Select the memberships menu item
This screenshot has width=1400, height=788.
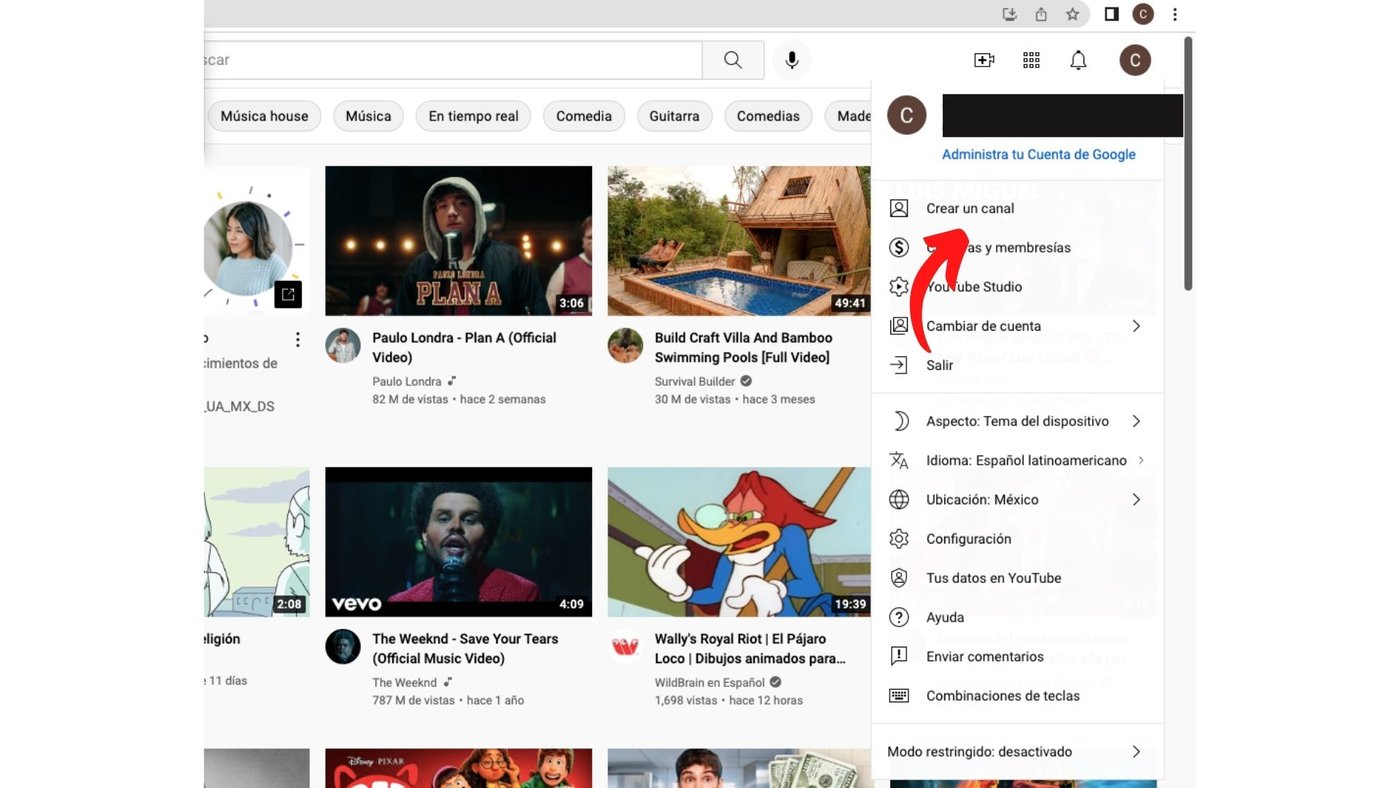click(1018, 247)
